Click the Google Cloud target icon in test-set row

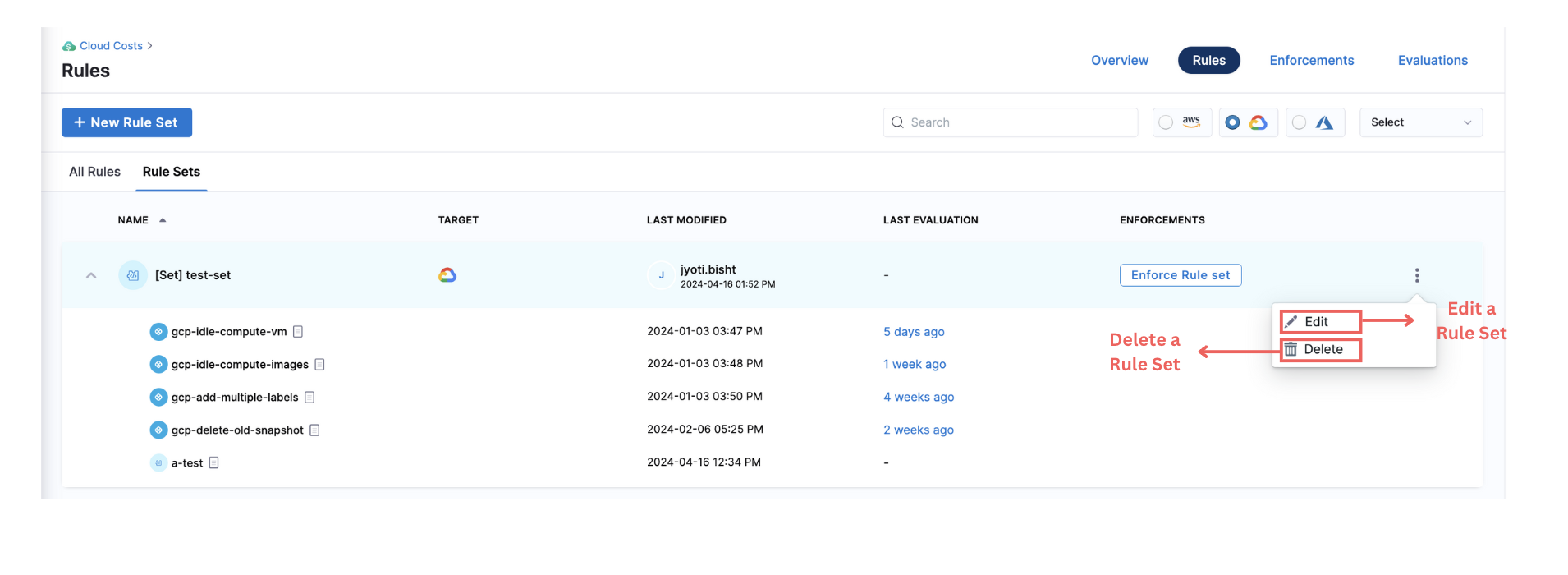pos(447,275)
